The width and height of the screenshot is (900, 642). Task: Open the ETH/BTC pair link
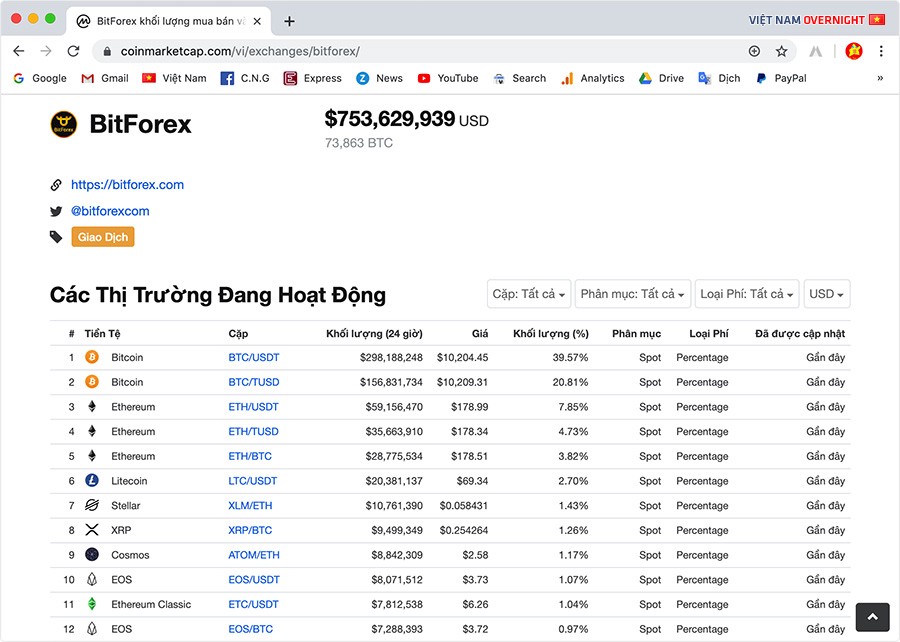point(250,456)
